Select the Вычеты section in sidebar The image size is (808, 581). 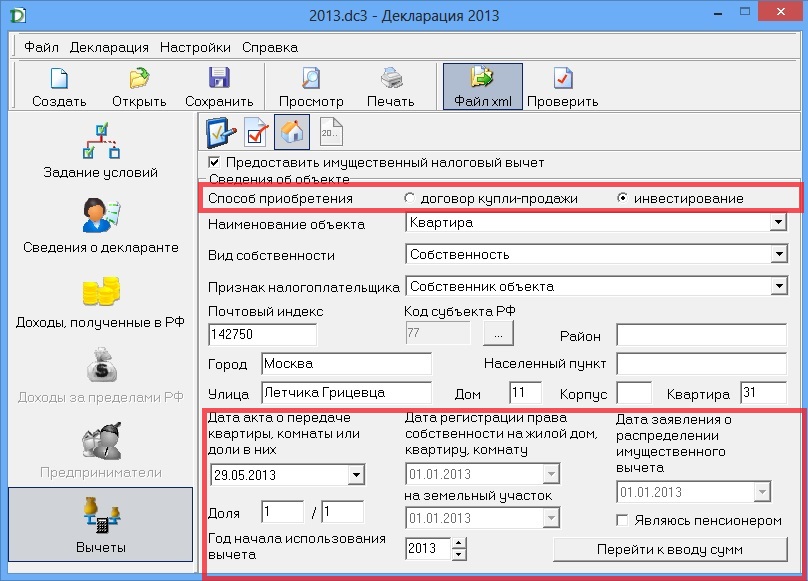(100, 524)
